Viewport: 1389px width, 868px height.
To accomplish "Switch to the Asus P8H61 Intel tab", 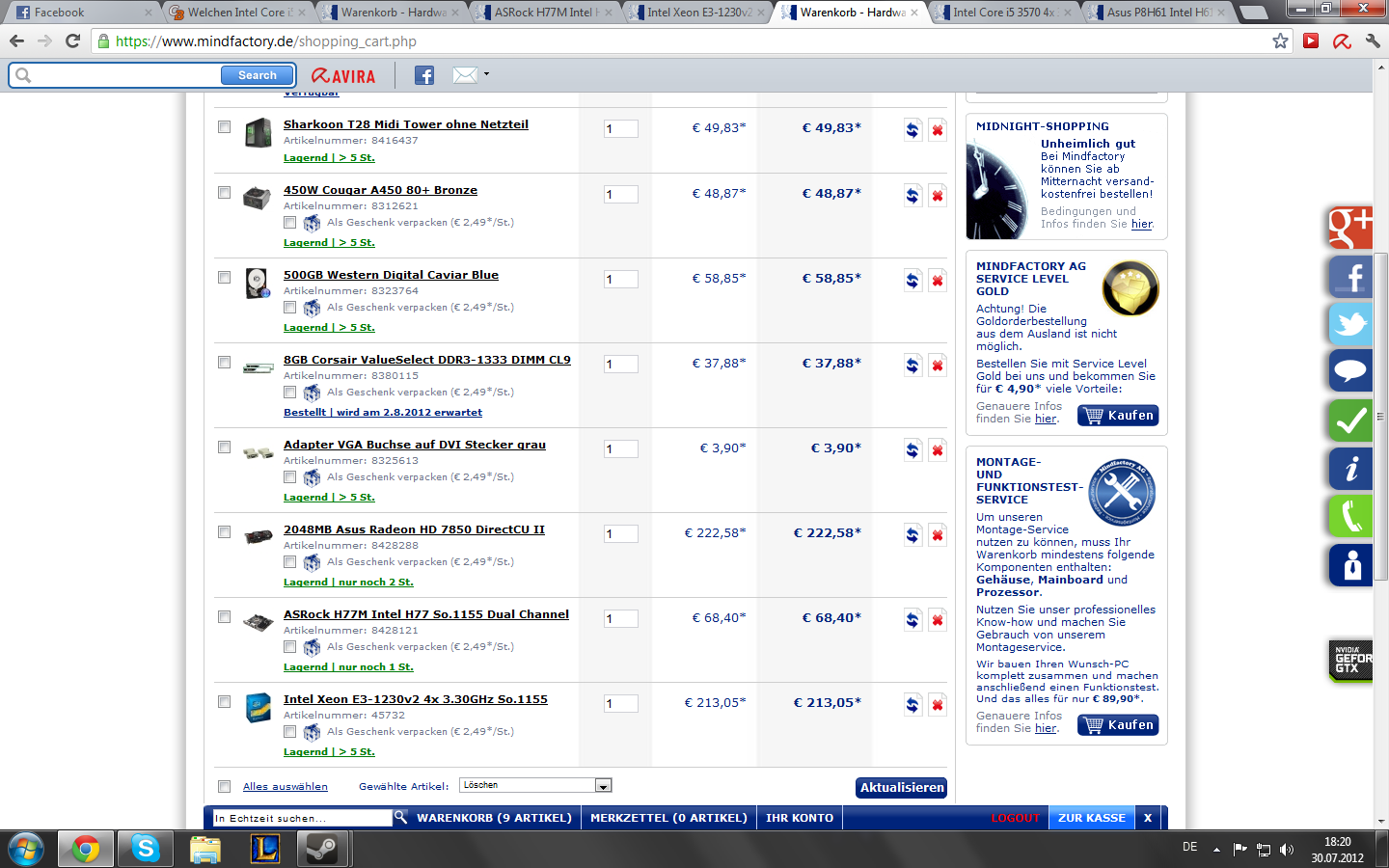I will 1157,13.
